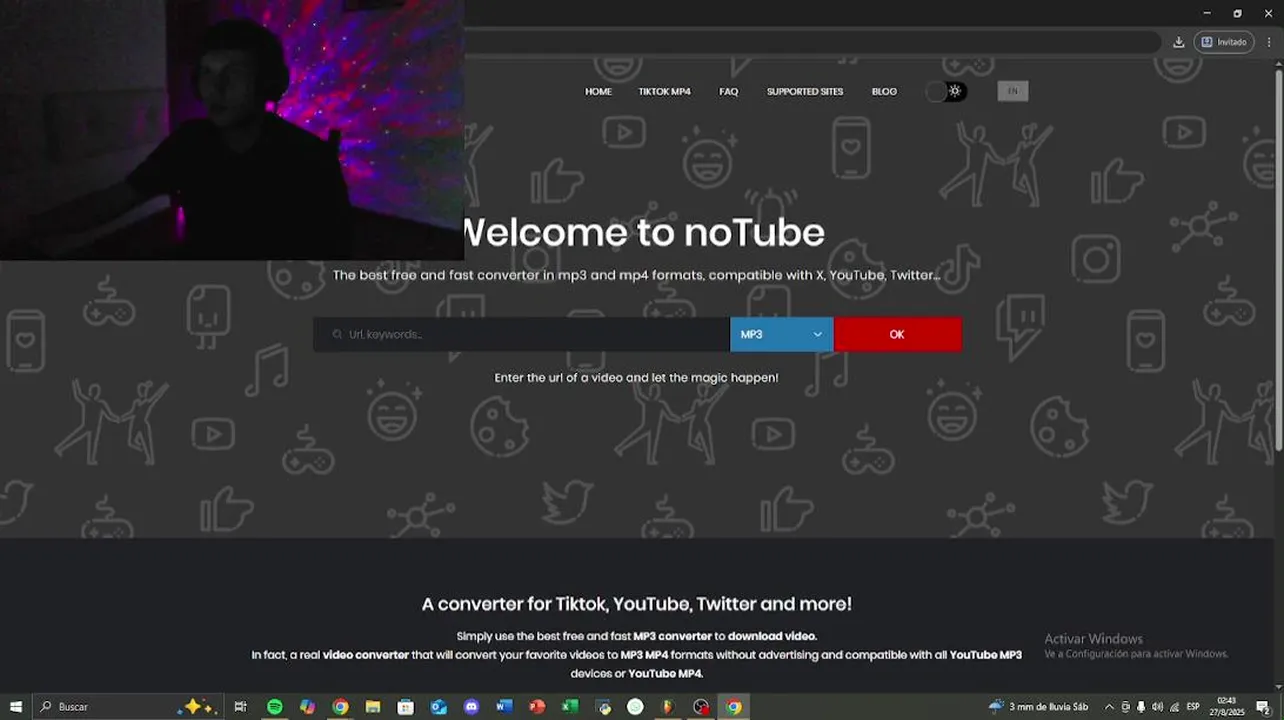This screenshot has height=720, width=1284.
Task: Open the Chrome three-dot menu
Action: click(x=1269, y=42)
